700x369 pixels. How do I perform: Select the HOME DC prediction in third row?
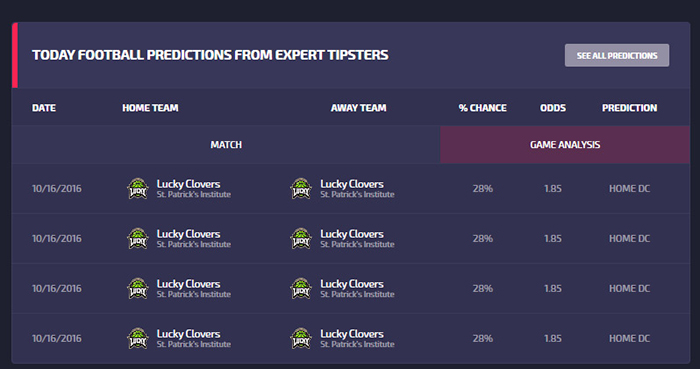pos(629,288)
